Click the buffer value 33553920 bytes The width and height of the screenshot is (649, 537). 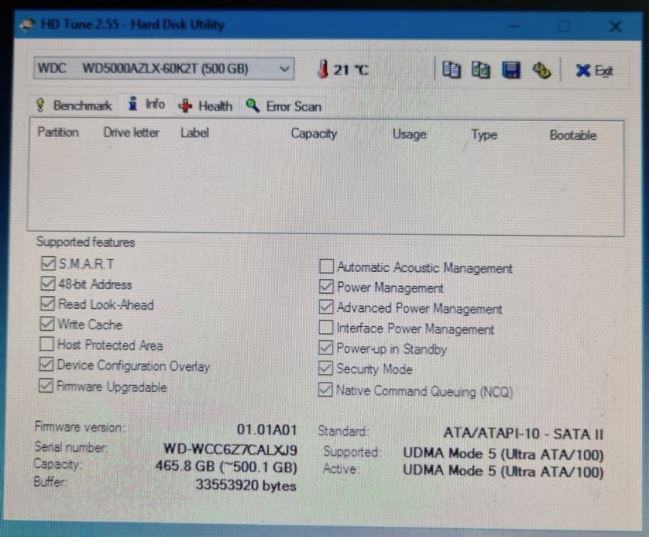(x=246, y=485)
